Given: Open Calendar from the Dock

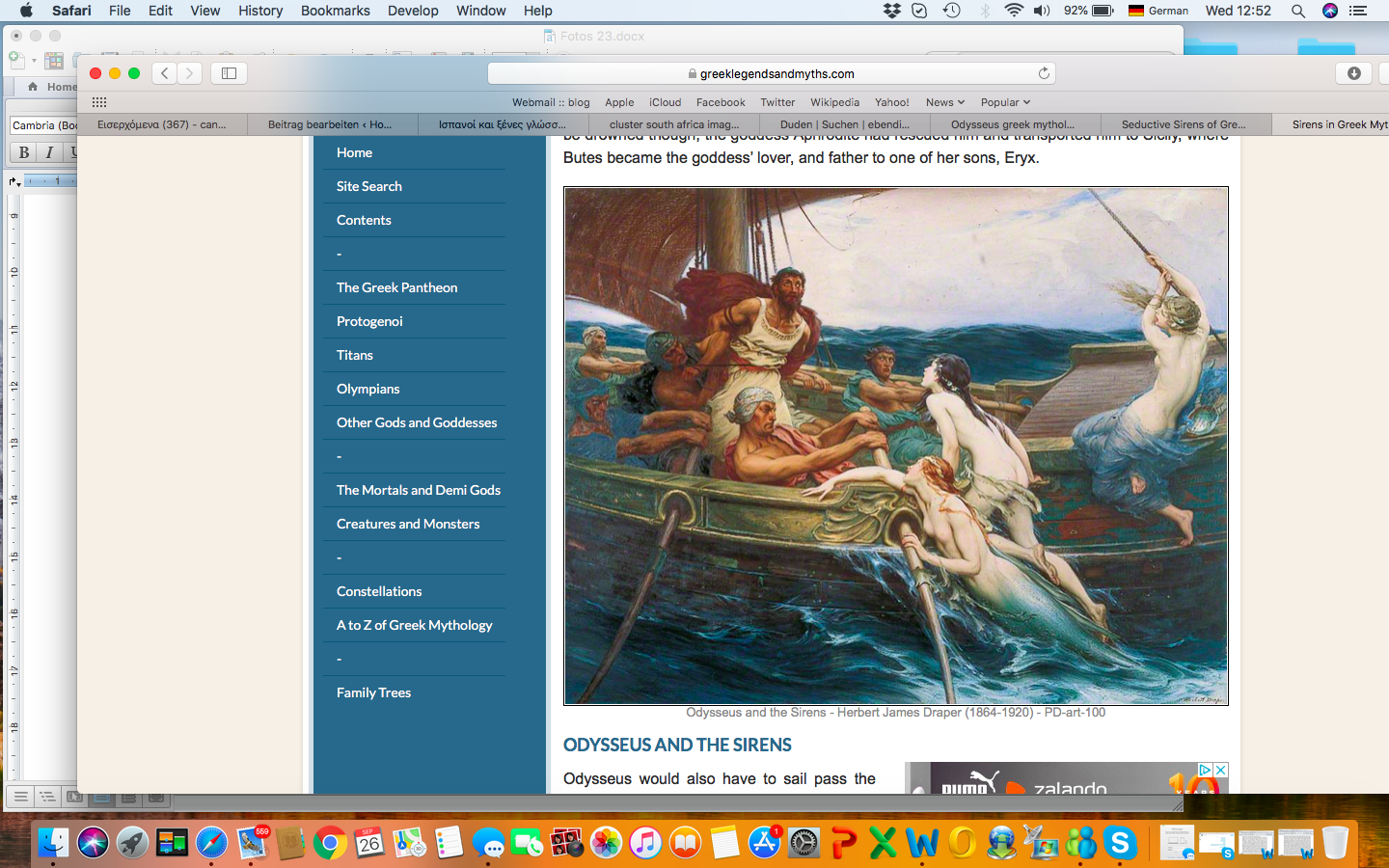Looking at the screenshot, I should click(369, 843).
